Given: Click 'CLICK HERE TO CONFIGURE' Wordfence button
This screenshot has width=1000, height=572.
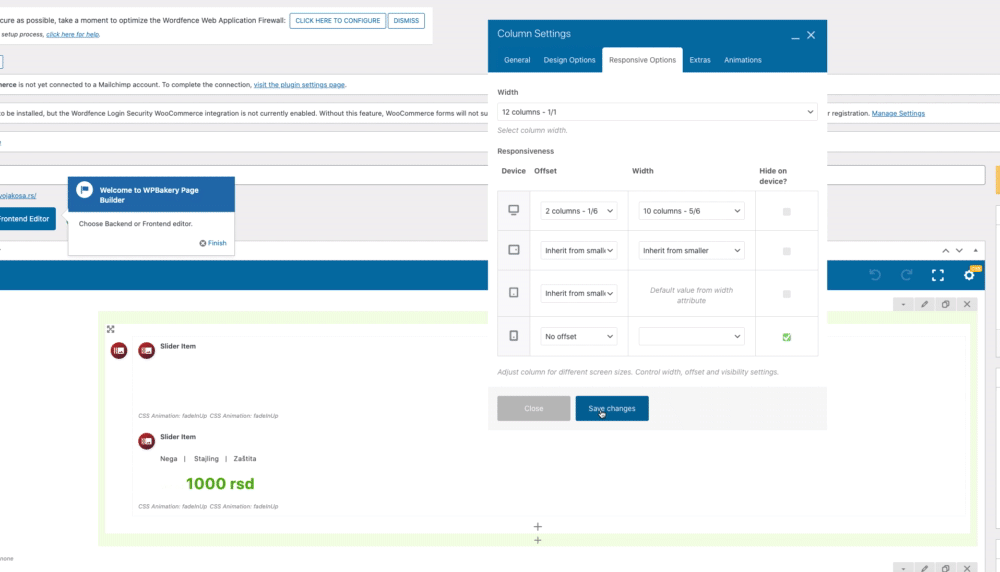Looking at the screenshot, I should pos(337,20).
